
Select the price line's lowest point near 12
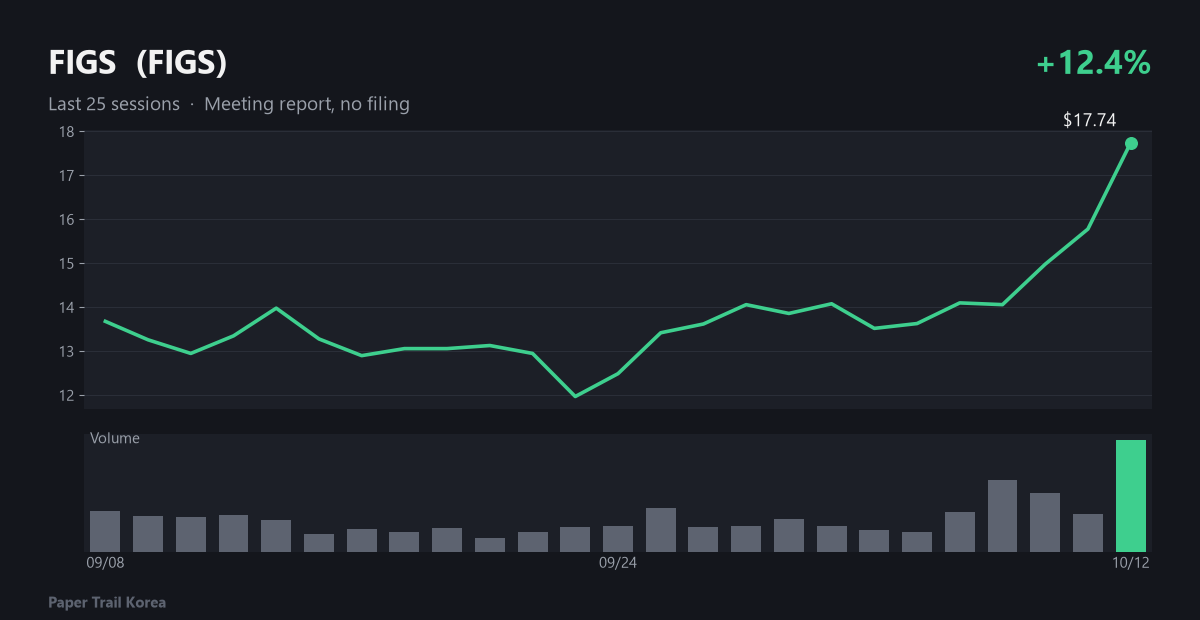(575, 396)
